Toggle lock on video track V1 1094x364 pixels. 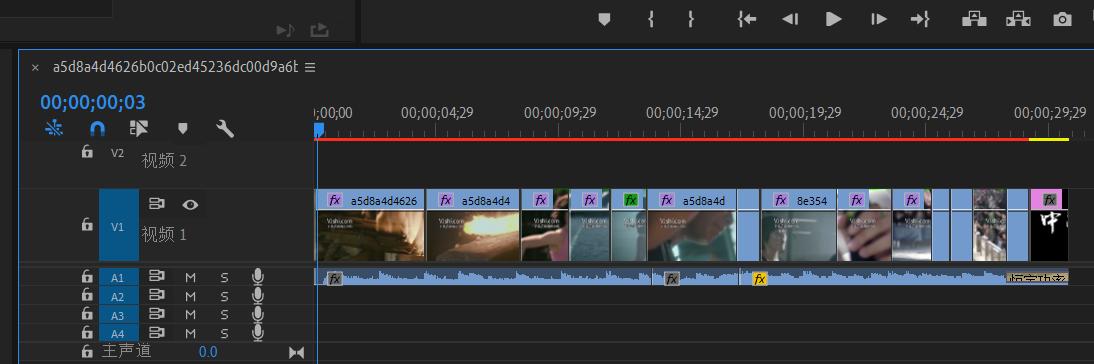pyautogui.click(x=87, y=224)
